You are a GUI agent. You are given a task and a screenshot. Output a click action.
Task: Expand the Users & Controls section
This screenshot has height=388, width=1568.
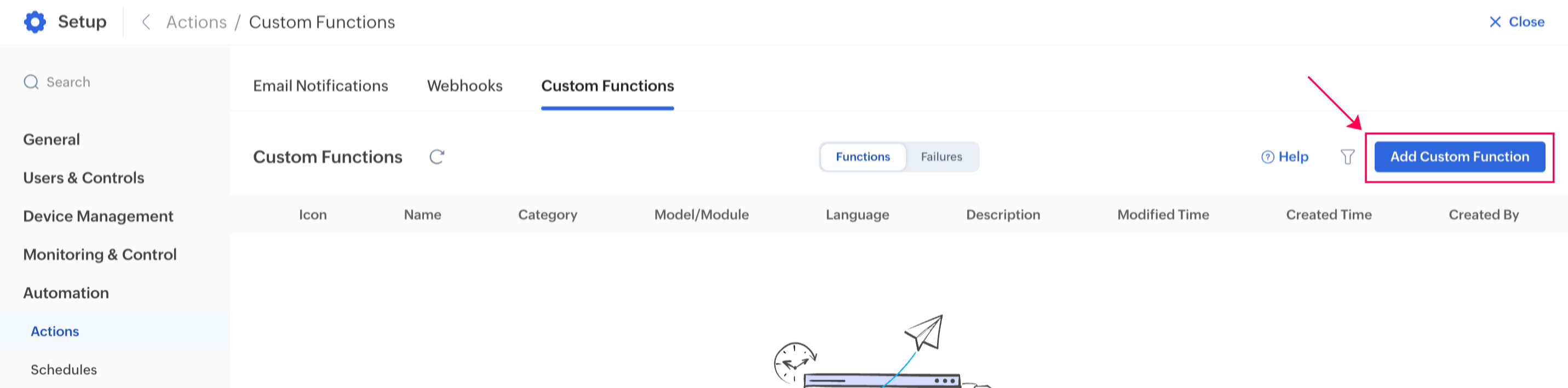click(x=83, y=178)
